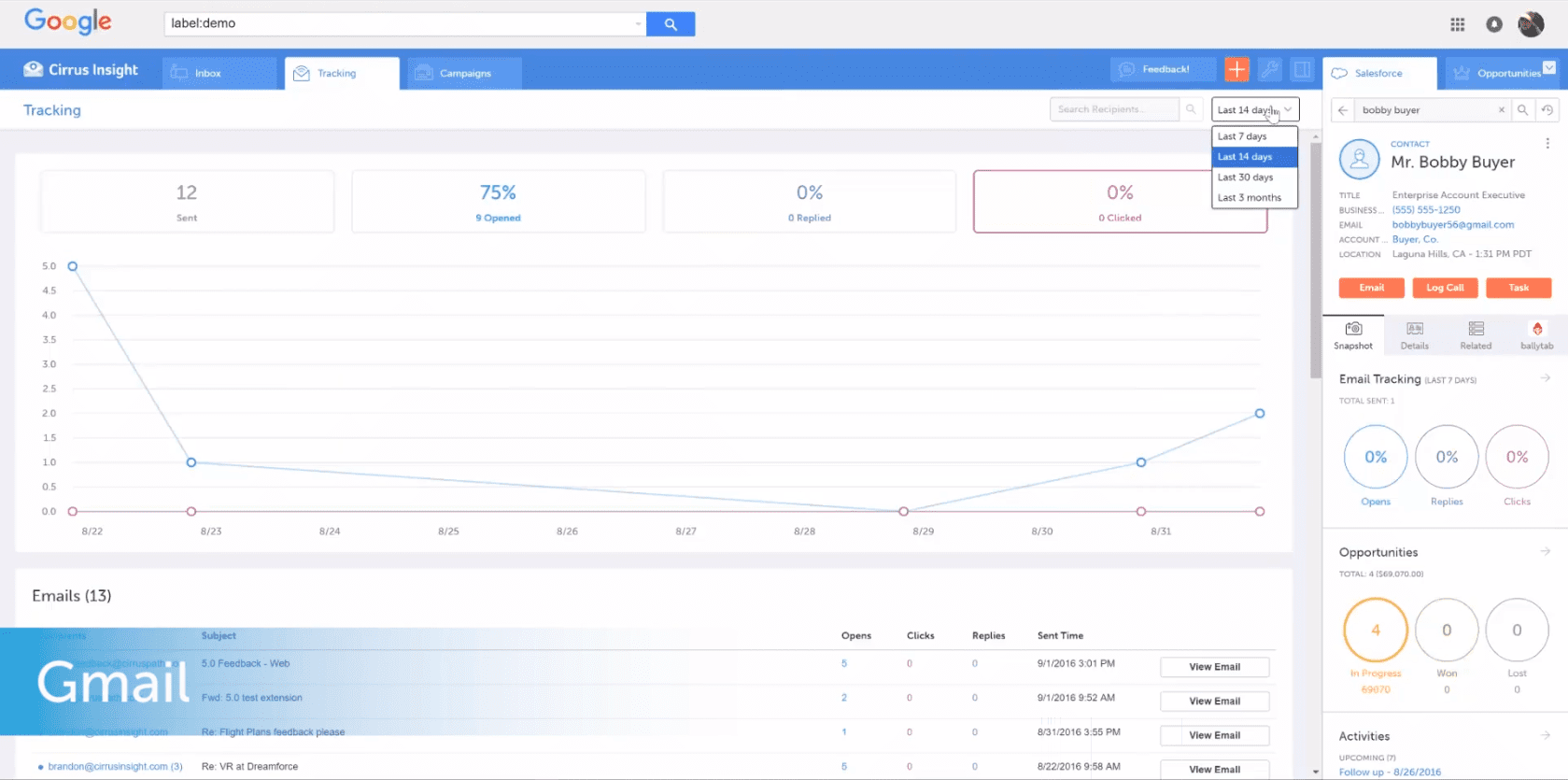Click the Opens 0% circle gauge

point(1376,457)
